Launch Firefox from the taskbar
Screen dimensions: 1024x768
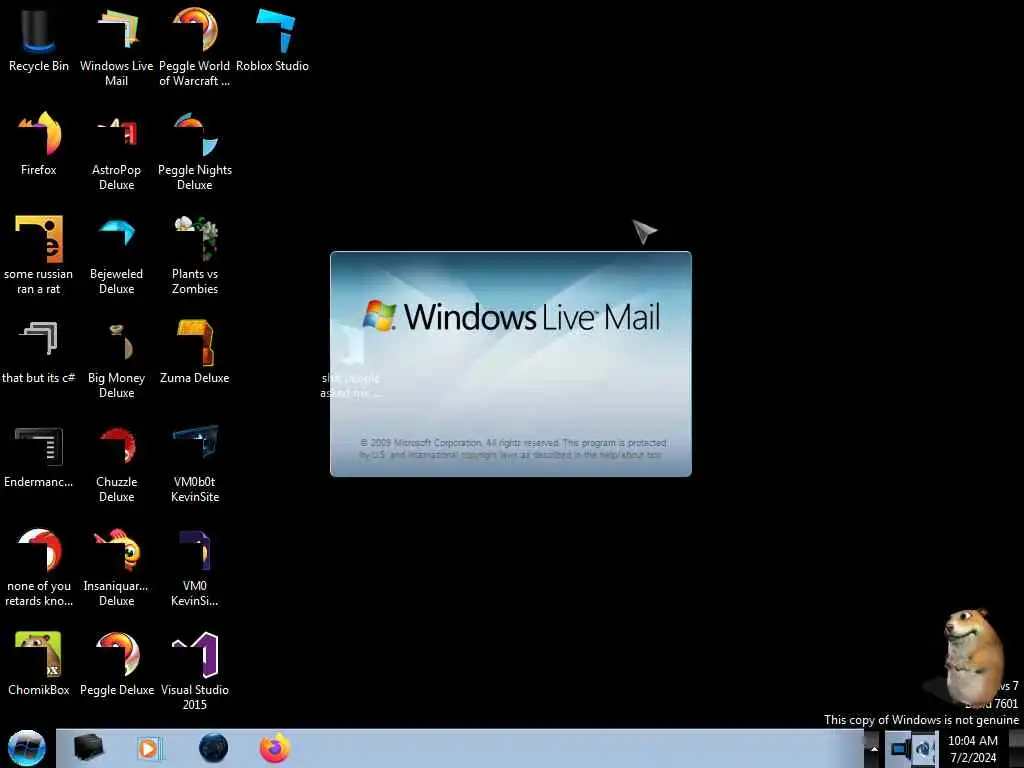pos(275,748)
